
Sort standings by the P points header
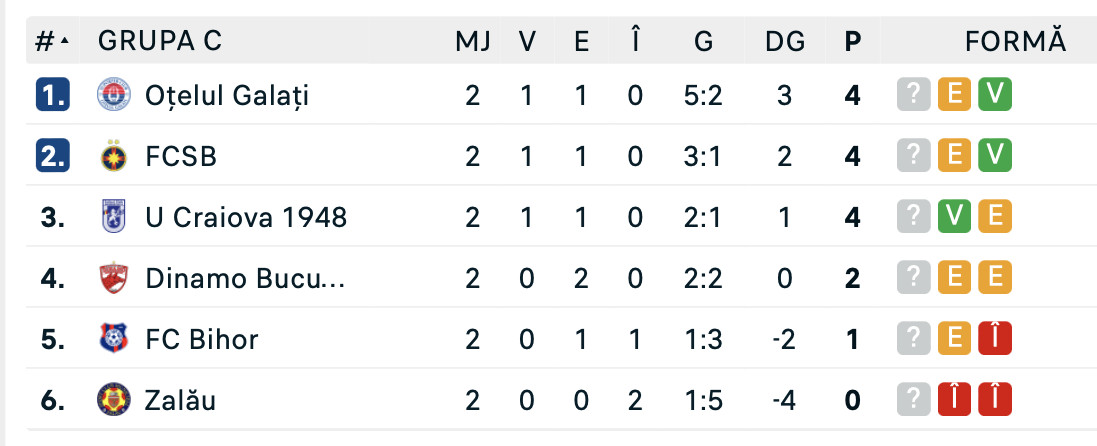click(852, 41)
